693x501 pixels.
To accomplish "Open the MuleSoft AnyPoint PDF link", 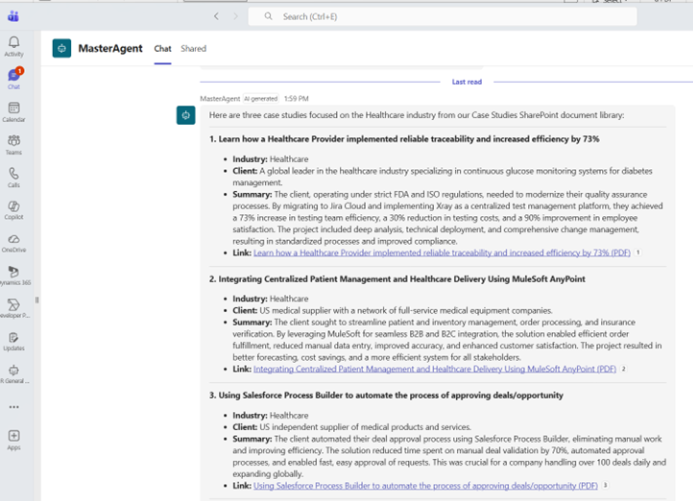I will [x=434, y=369].
